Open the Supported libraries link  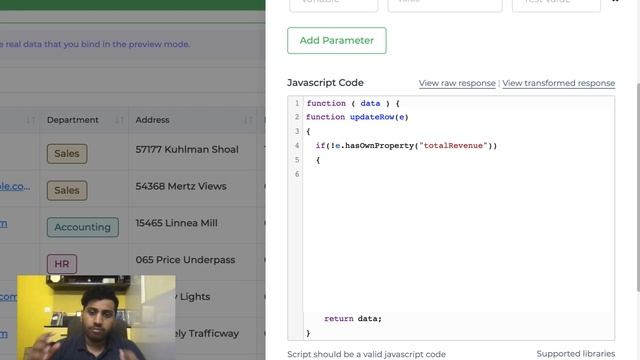(x=576, y=353)
